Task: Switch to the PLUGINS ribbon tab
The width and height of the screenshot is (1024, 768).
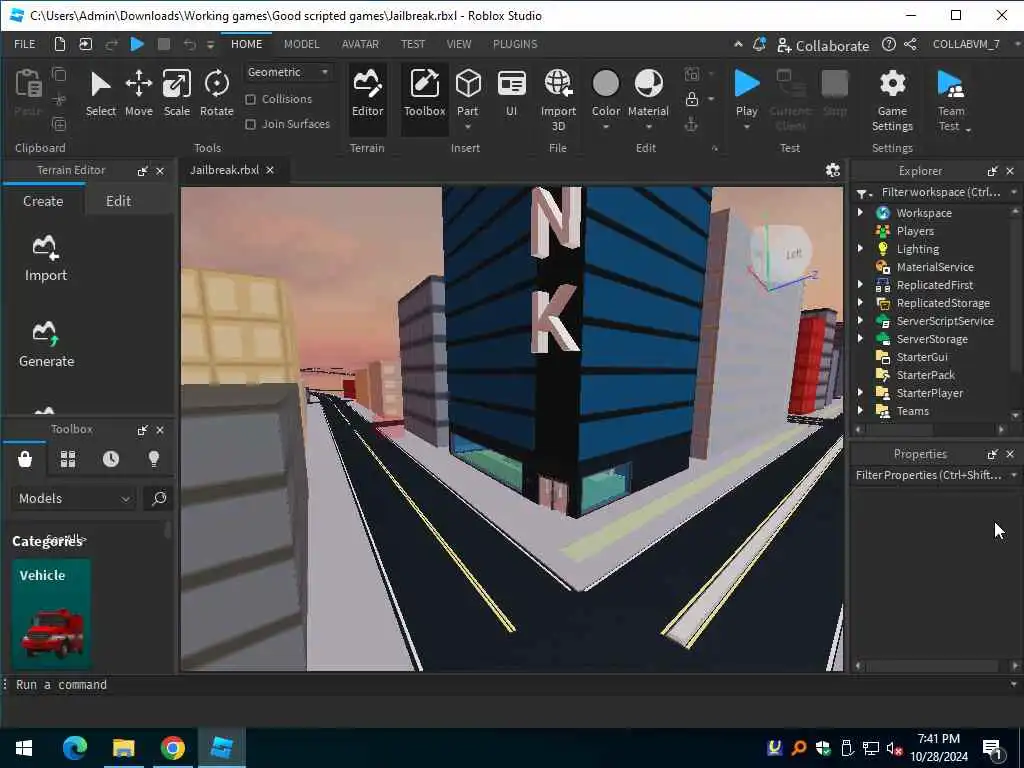Action: 515,44
